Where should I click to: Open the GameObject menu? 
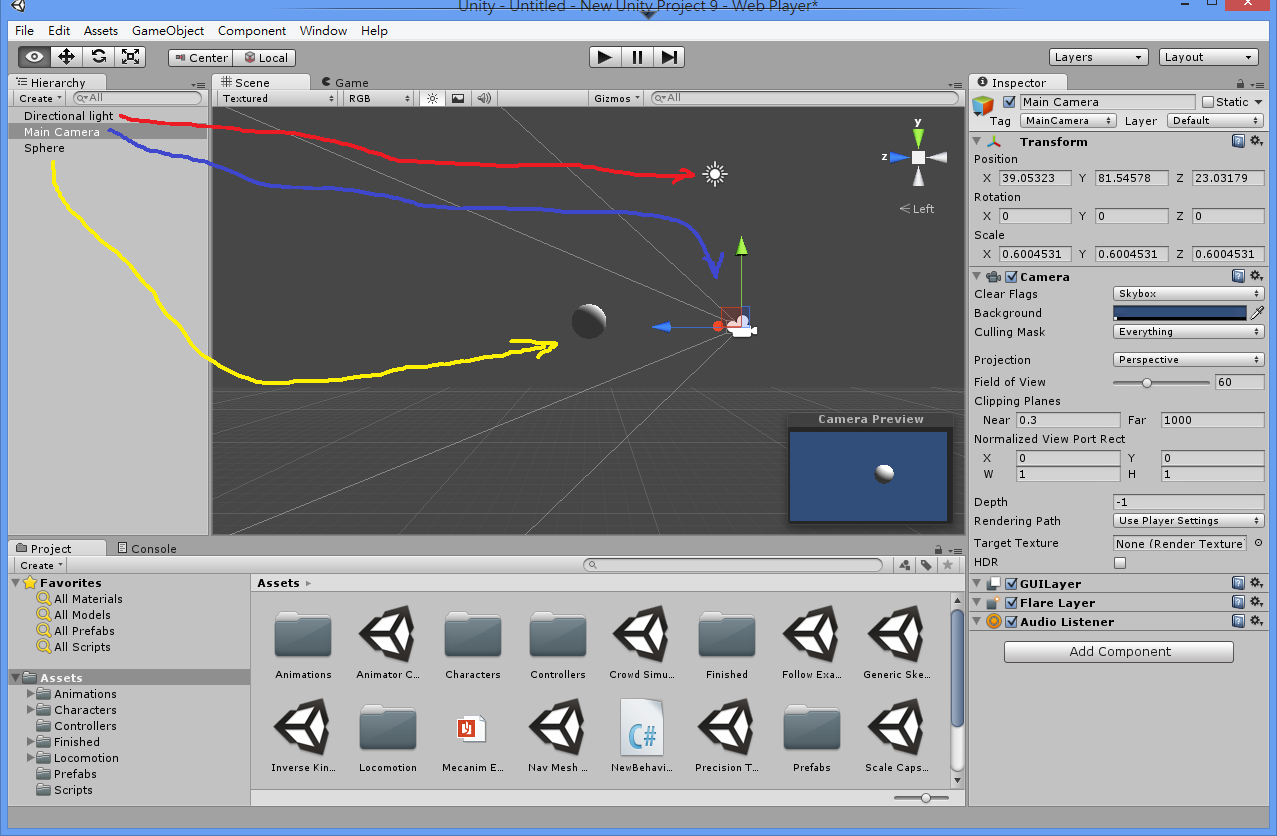tap(167, 31)
